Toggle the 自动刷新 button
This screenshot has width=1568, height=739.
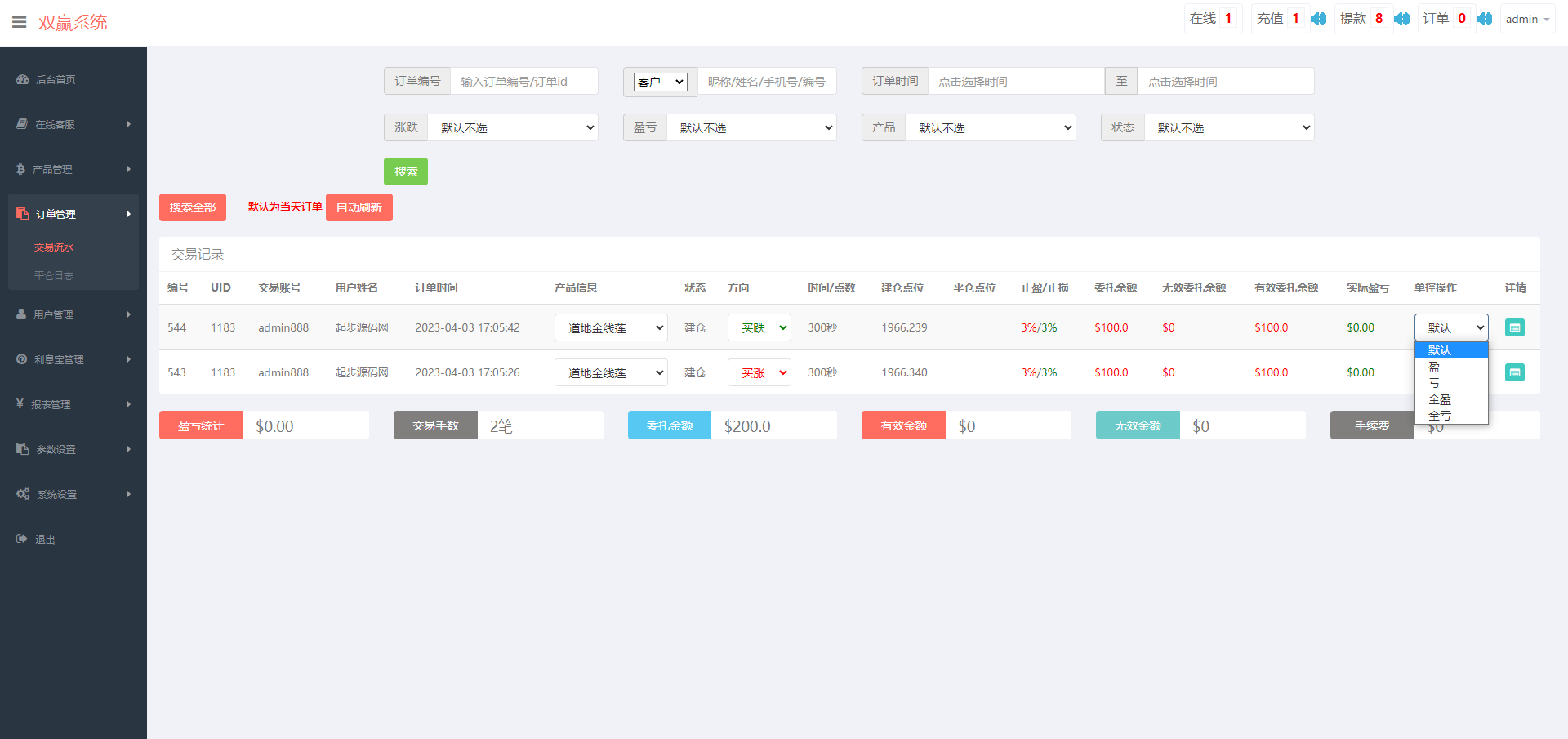click(x=359, y=207)
